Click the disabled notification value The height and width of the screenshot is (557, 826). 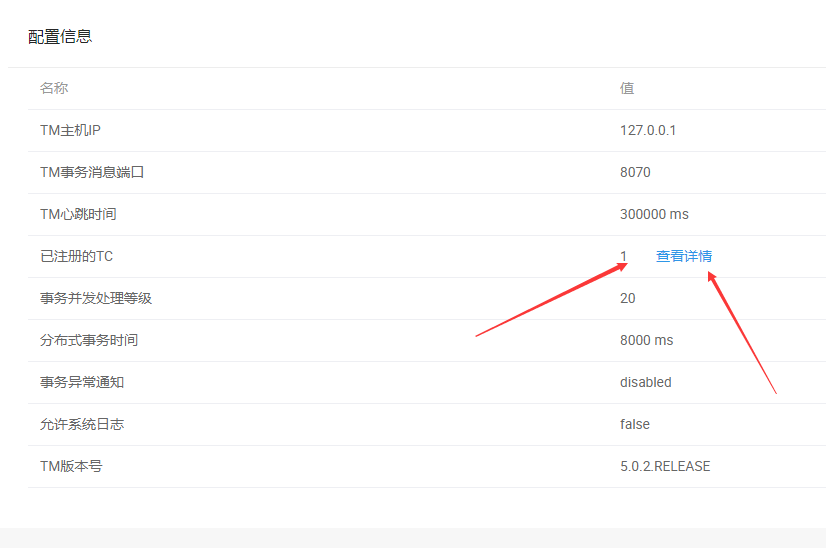645,382
